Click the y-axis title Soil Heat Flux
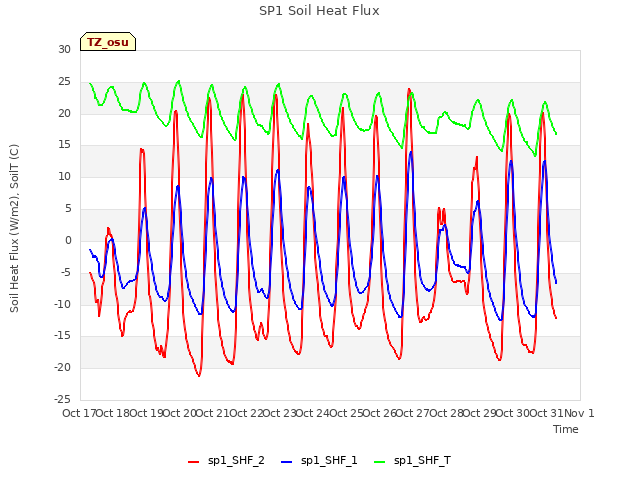This screenshot has height=480, width=640. (14, 229)
